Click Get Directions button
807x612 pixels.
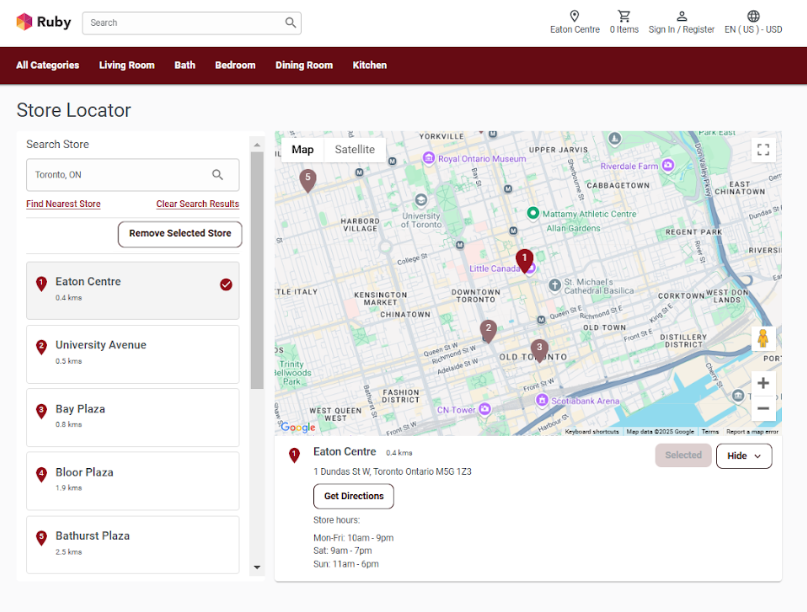[354, 496]
